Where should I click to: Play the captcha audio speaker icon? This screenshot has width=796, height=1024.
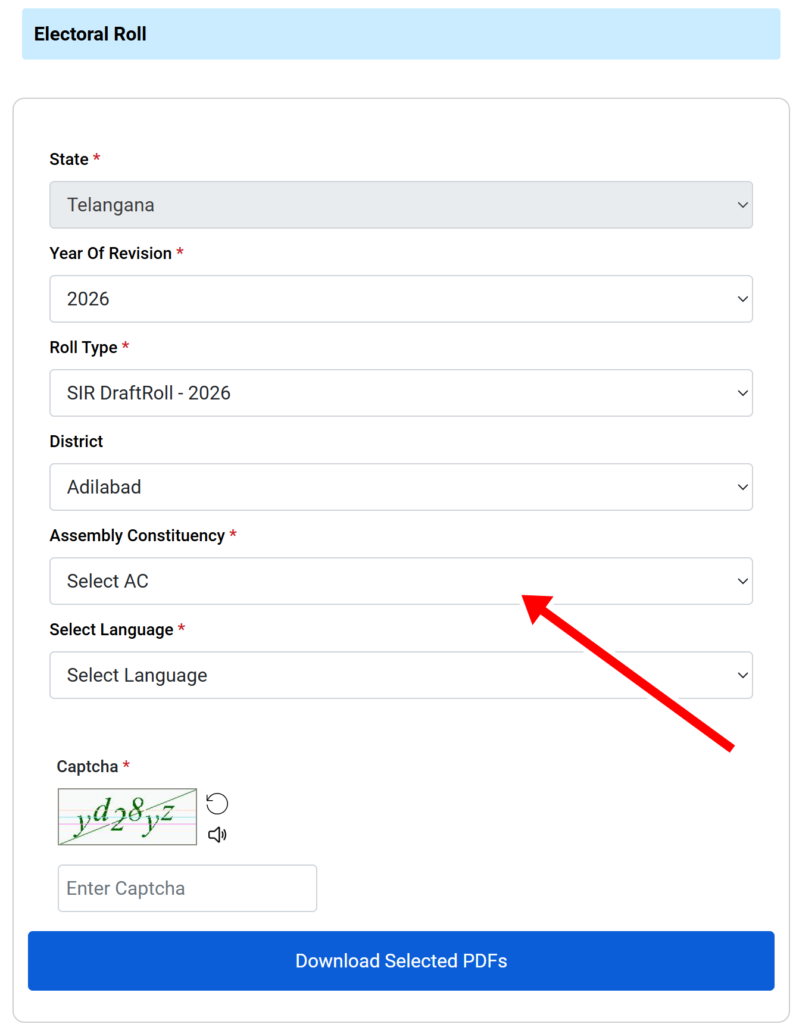[x=217, y=835]
